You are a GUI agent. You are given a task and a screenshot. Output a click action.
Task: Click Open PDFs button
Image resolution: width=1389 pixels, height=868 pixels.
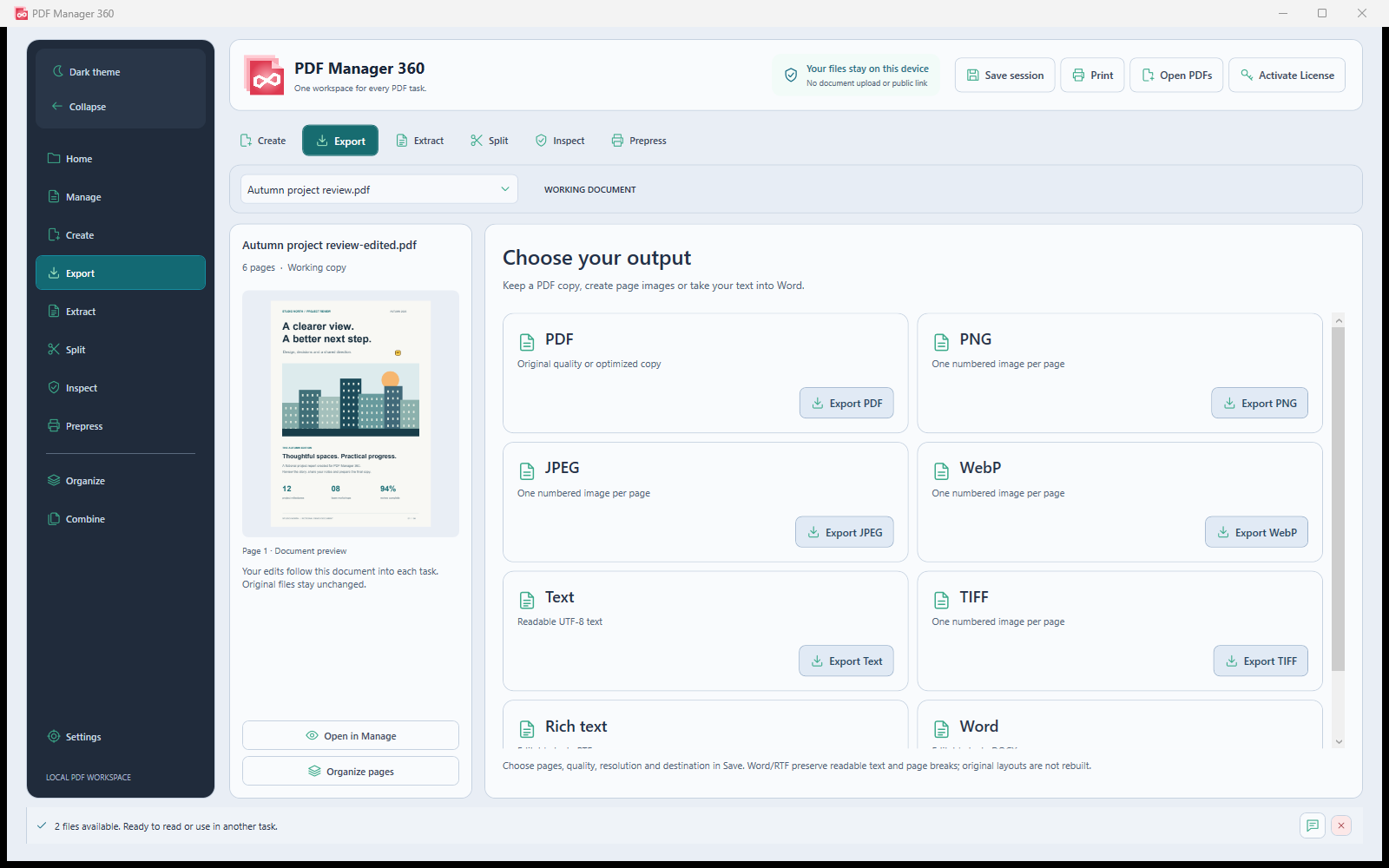(x=1177, y=76)
